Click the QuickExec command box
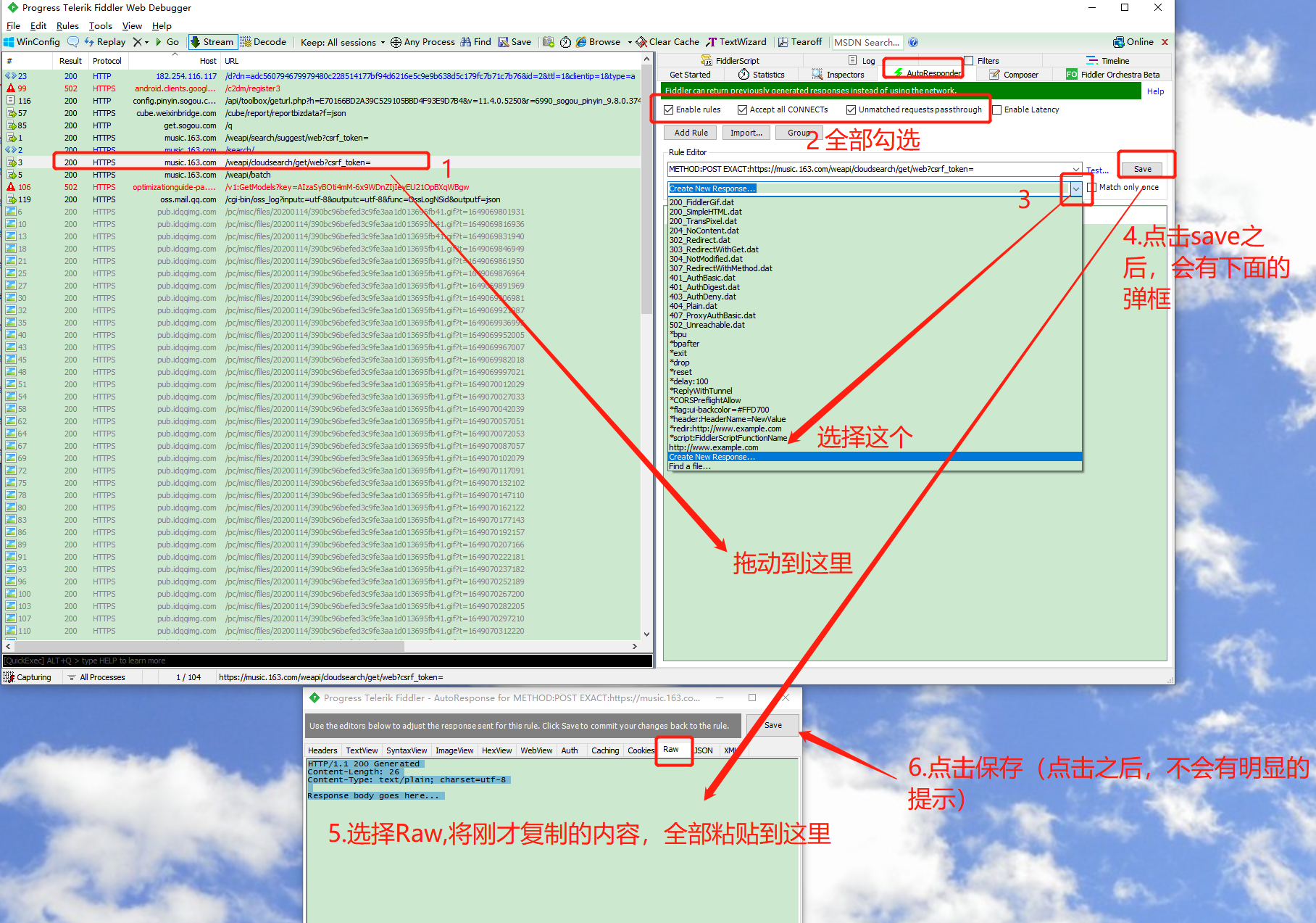 [x=328, y=661]
